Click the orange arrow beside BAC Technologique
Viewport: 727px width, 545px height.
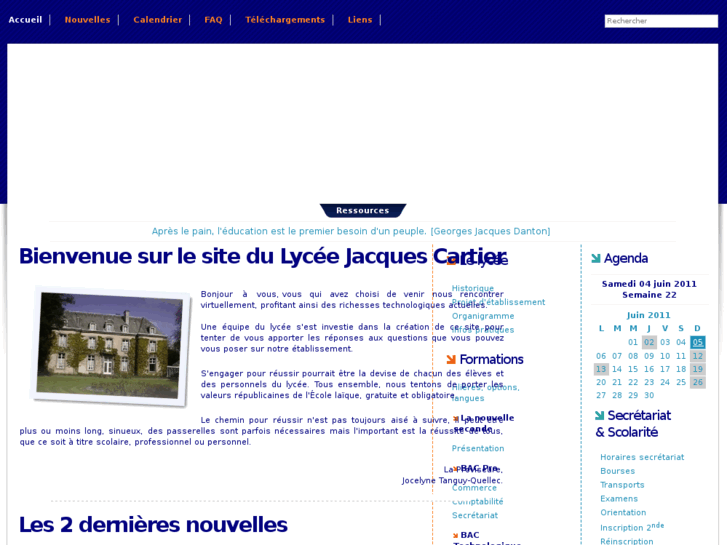click(455, 535)
